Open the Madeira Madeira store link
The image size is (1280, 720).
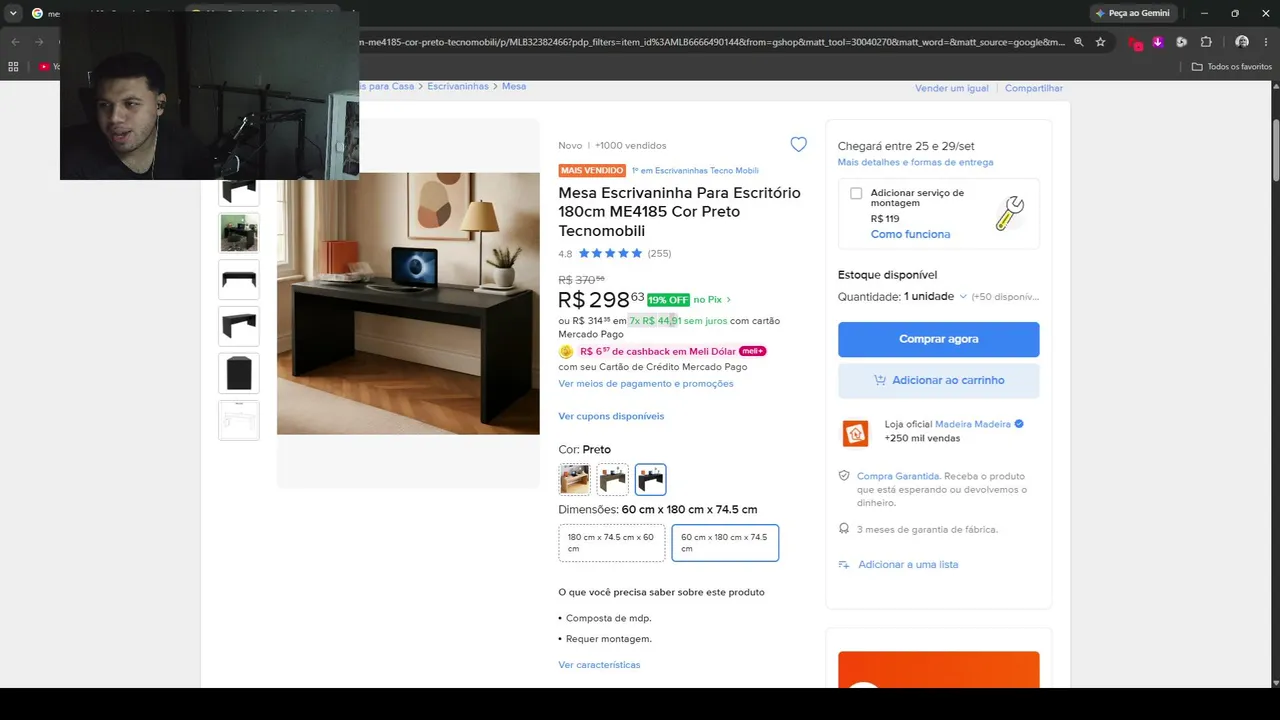973,424
